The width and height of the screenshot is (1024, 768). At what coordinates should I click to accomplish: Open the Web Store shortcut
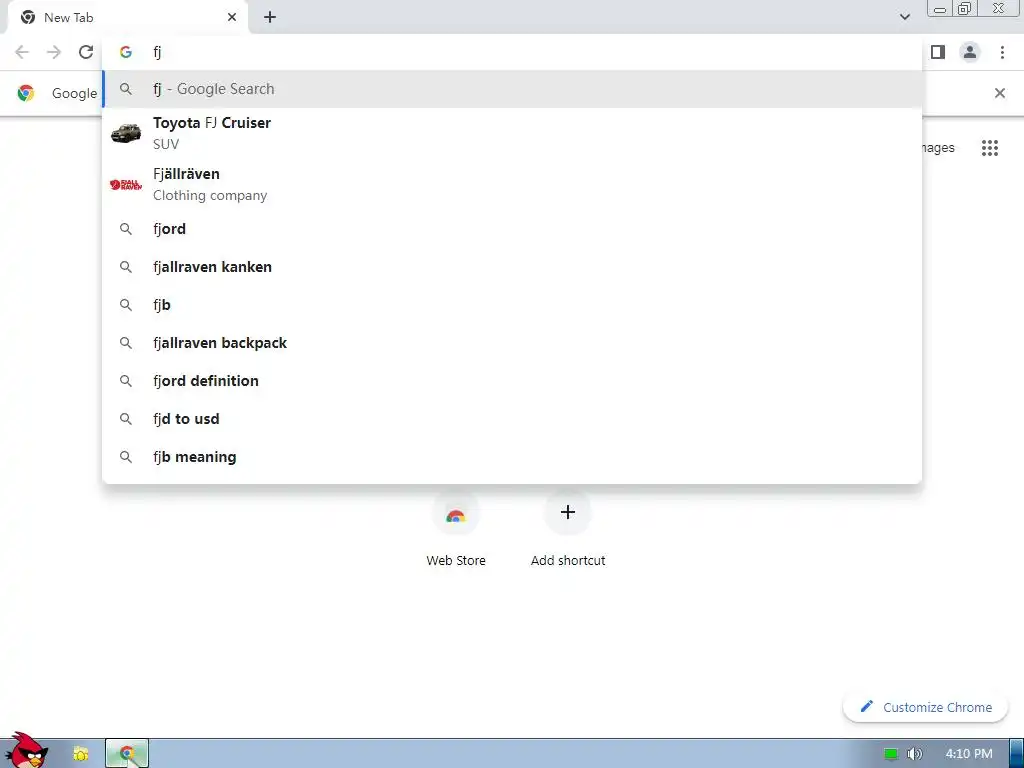456,530
